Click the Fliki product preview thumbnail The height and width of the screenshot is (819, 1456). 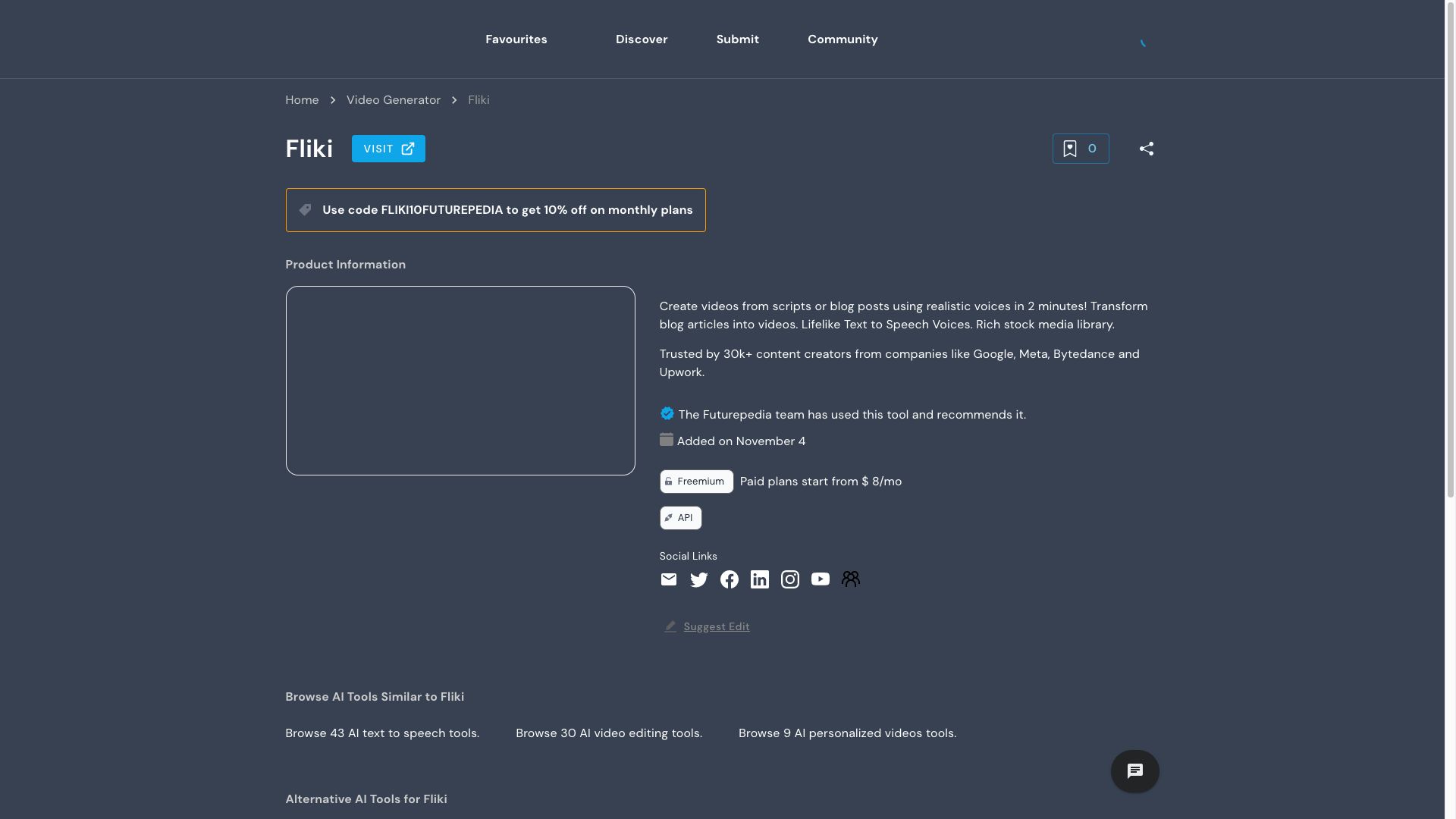460,381
